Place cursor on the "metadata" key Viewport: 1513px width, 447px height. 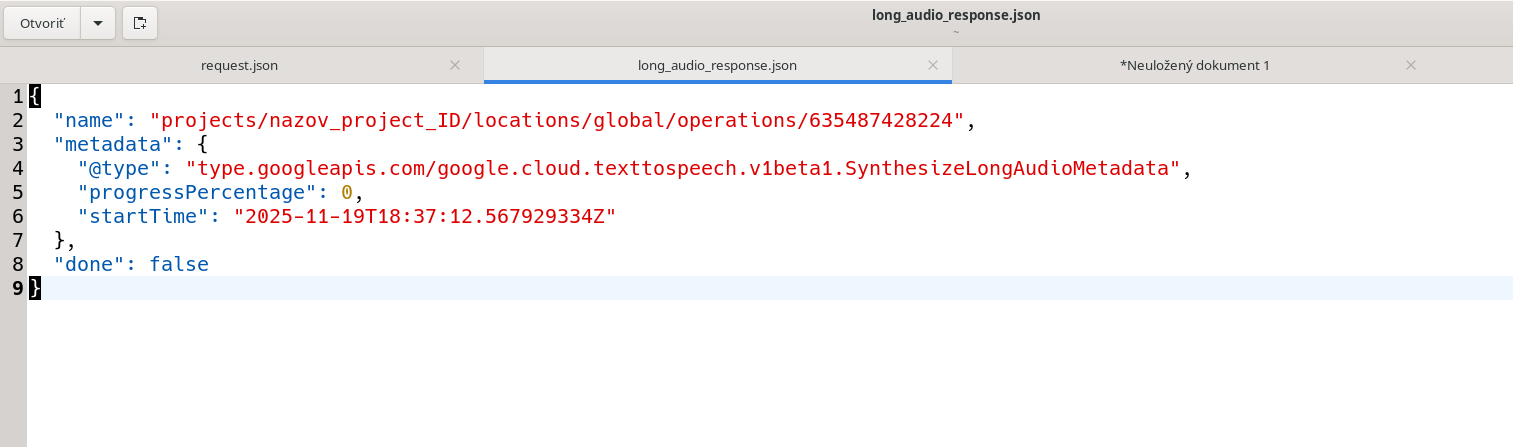(x=113, y=145)
